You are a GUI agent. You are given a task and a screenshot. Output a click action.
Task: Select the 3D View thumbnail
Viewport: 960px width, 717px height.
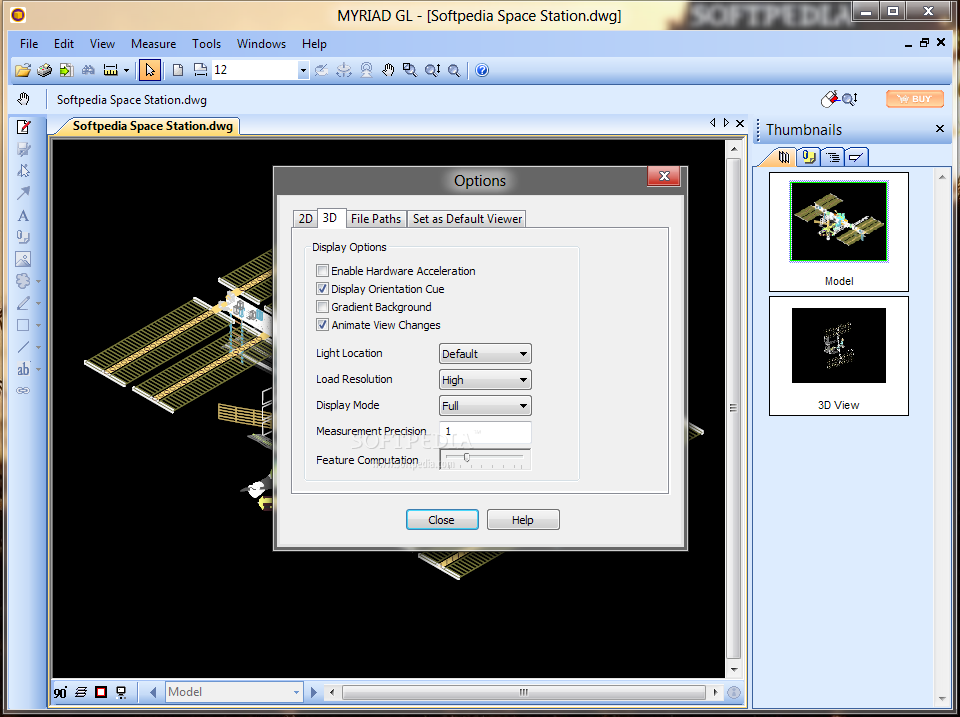[839, 356]
